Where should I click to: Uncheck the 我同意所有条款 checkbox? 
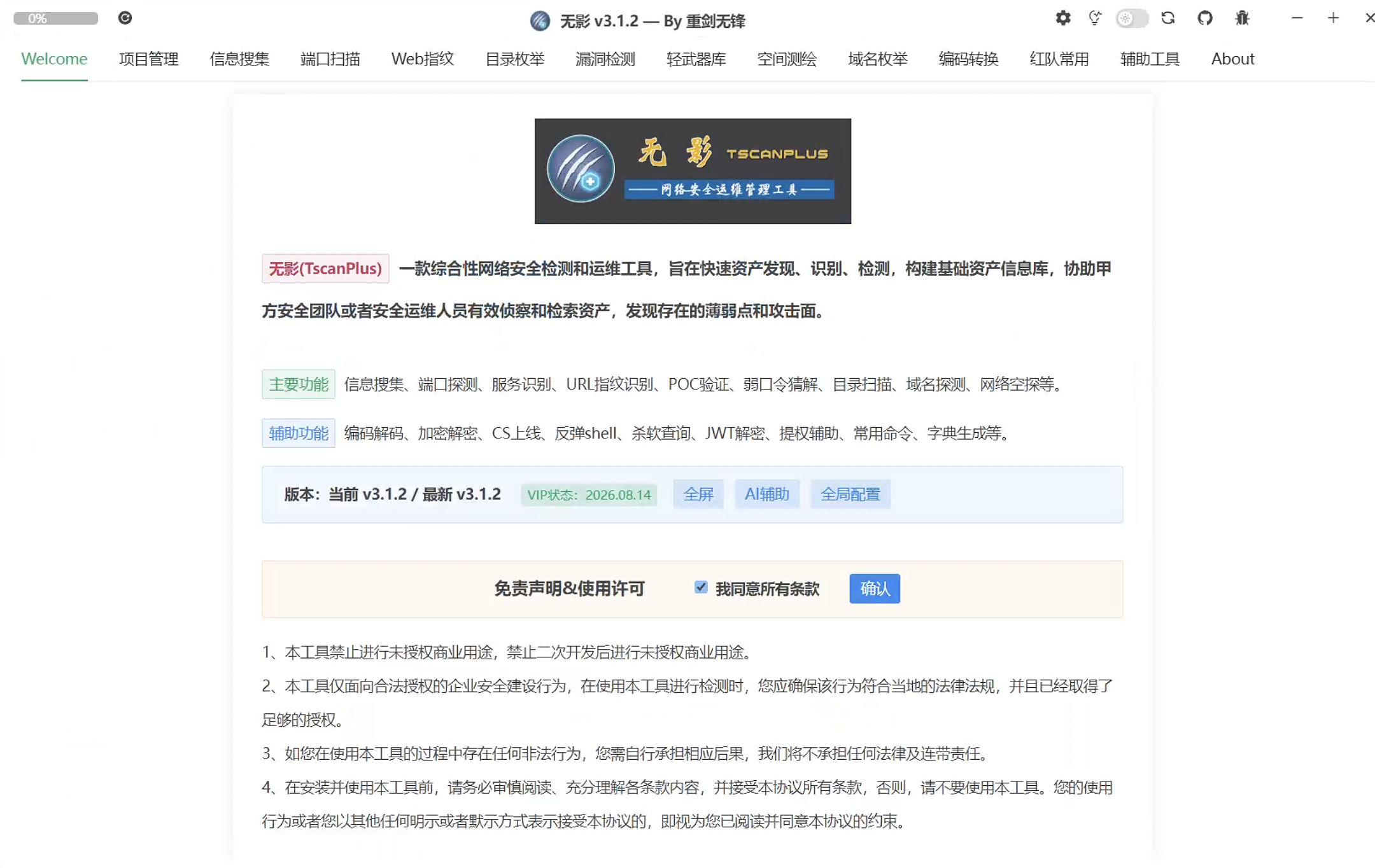701,587
